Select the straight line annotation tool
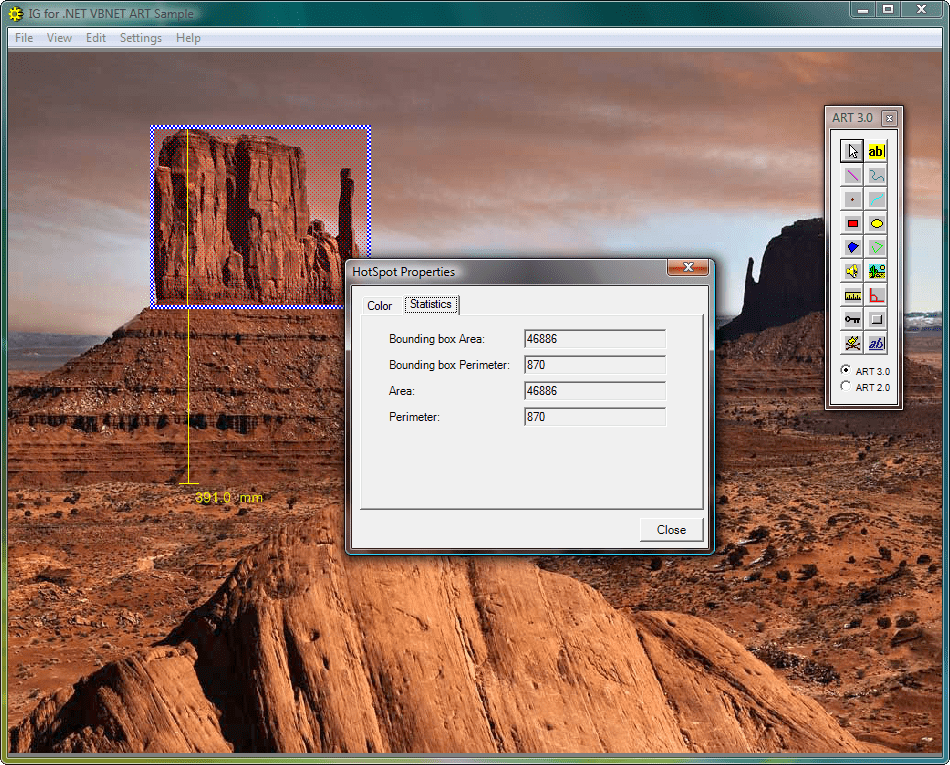The width and height of the screenshot is (950, 765). (852, 175)
